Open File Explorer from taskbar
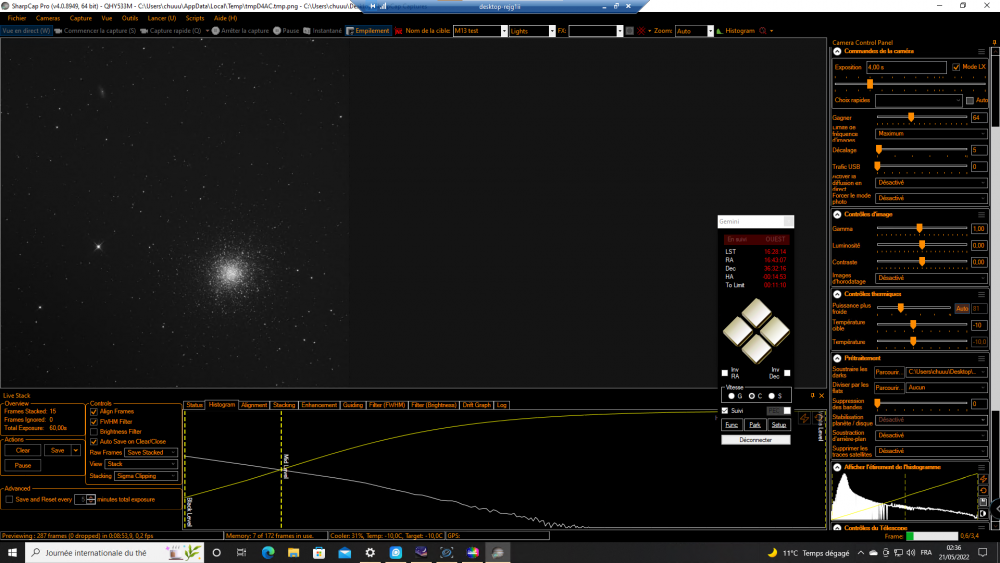 293,553
